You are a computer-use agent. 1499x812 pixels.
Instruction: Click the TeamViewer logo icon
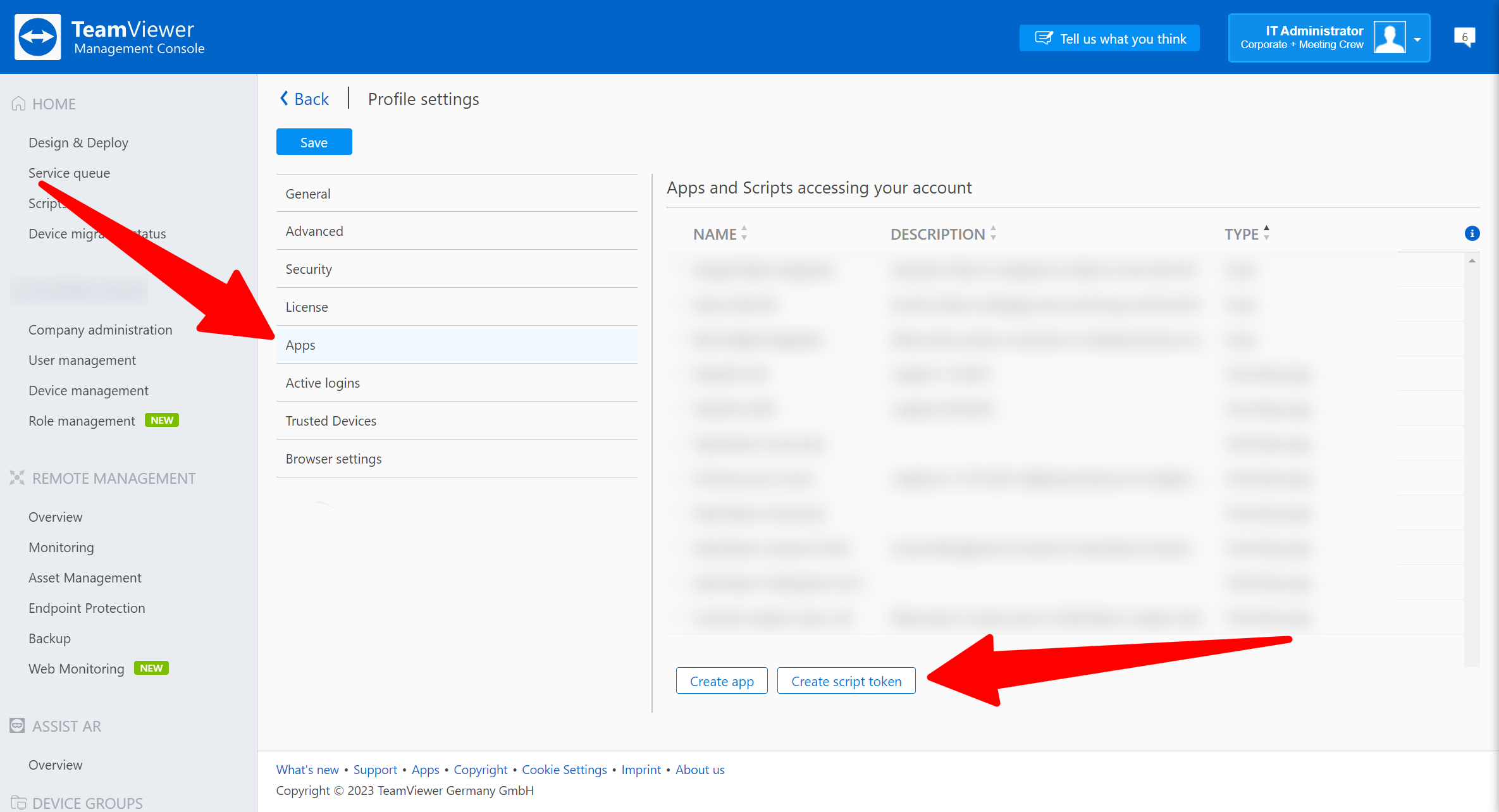[37, 37]
